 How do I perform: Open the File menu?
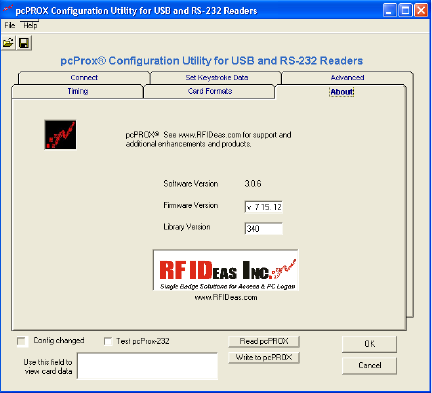tap(10, 25)
